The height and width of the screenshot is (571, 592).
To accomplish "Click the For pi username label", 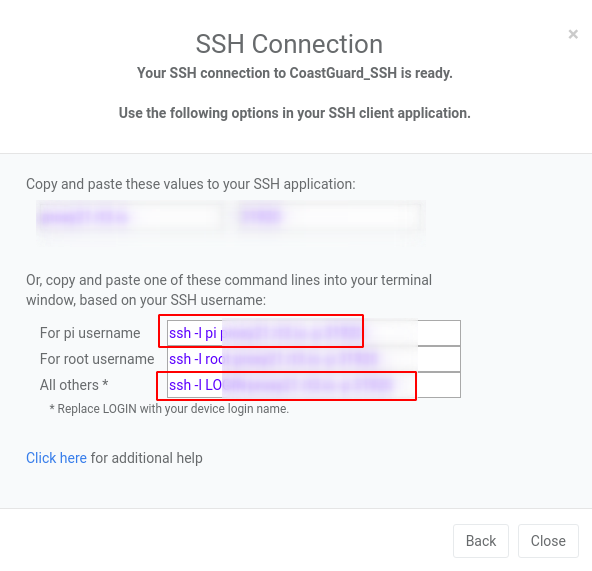I will (90, 333).
